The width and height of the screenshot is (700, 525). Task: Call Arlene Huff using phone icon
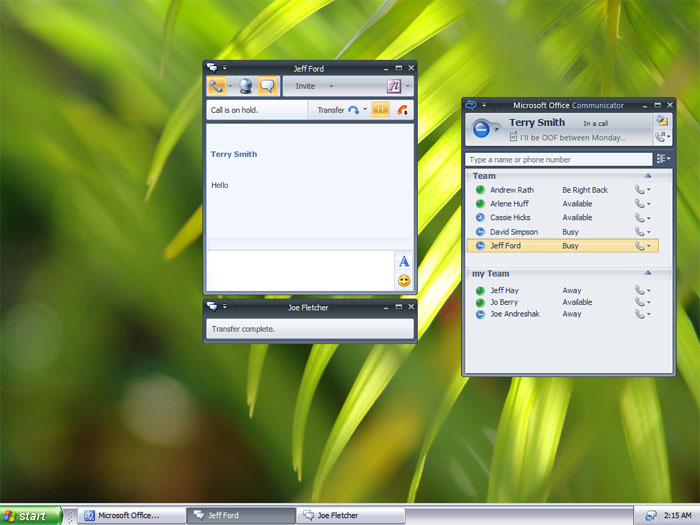point(639,204)
